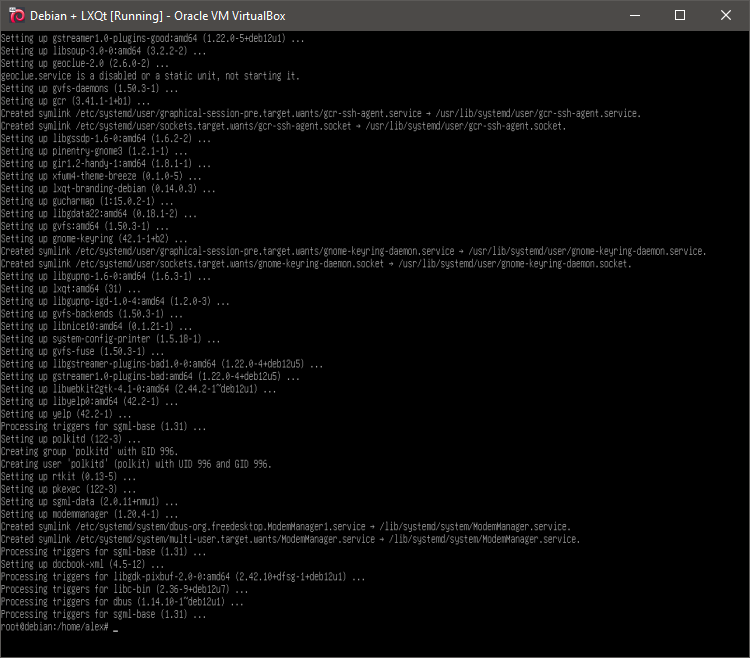Click the line 'Setting up lxqt:amd64 (31)'
Image resolution: width=750 pixels, height=658 pixels.
pos(71,289)
